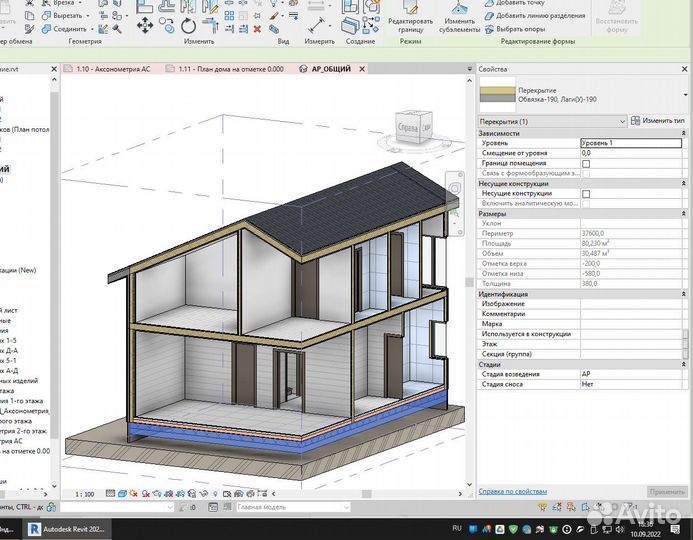Click the Уровень 1 level input field

(631, 143)
